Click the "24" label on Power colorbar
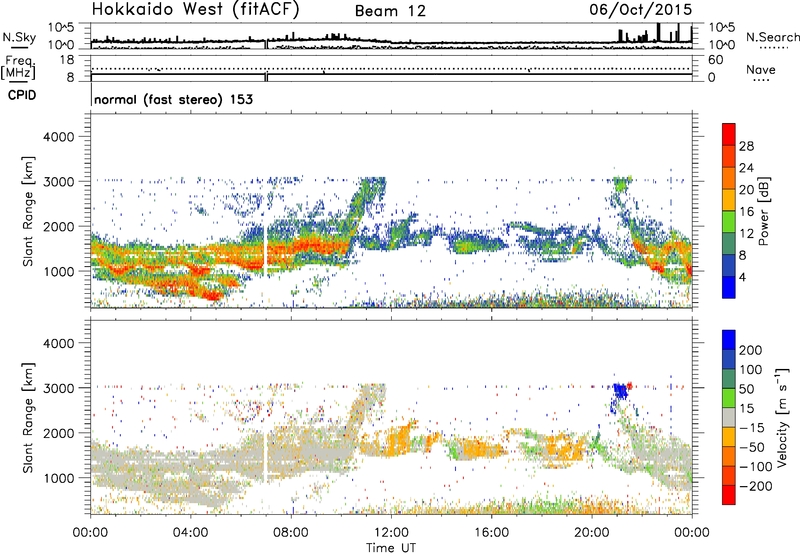The image size is (800, 554). 746,168
